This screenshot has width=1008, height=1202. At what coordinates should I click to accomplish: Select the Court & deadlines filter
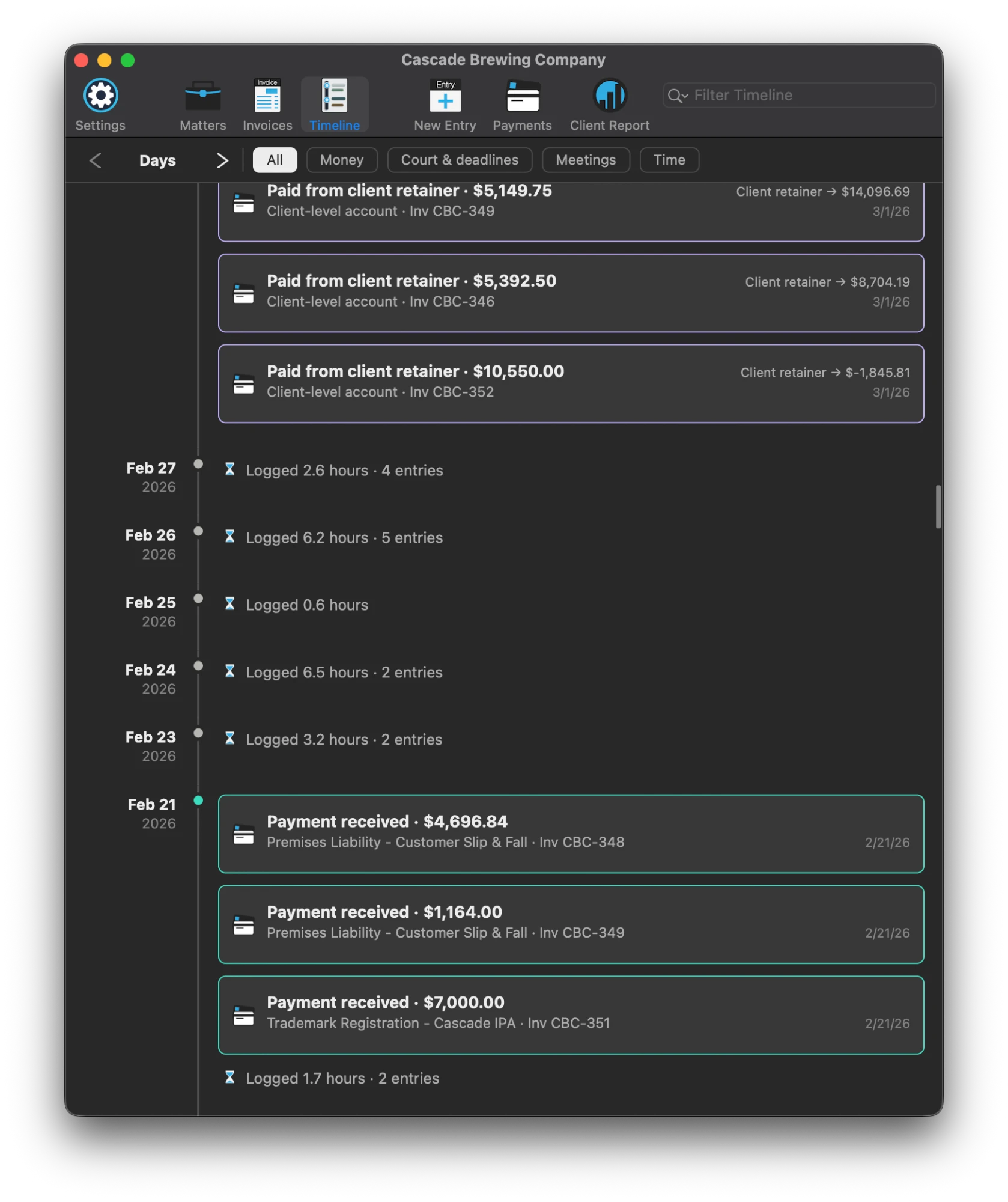460,160
